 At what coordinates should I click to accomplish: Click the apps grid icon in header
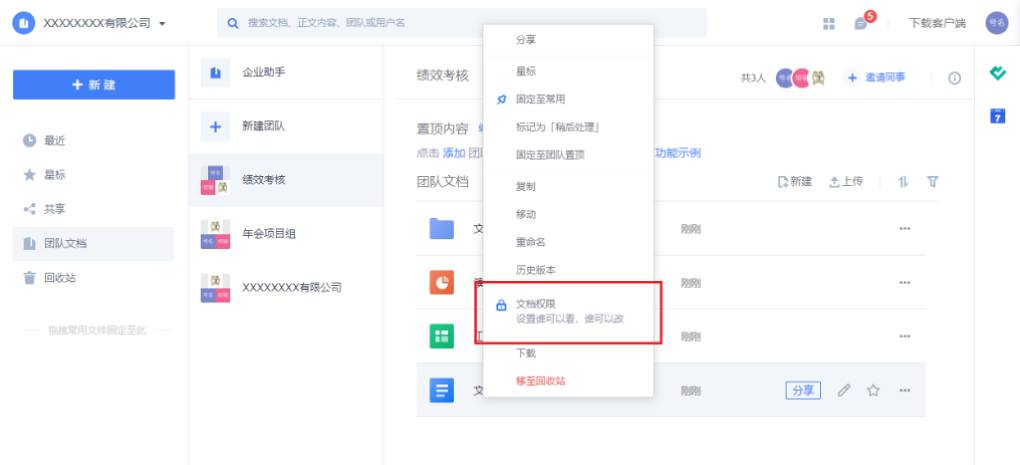point(829,23)
